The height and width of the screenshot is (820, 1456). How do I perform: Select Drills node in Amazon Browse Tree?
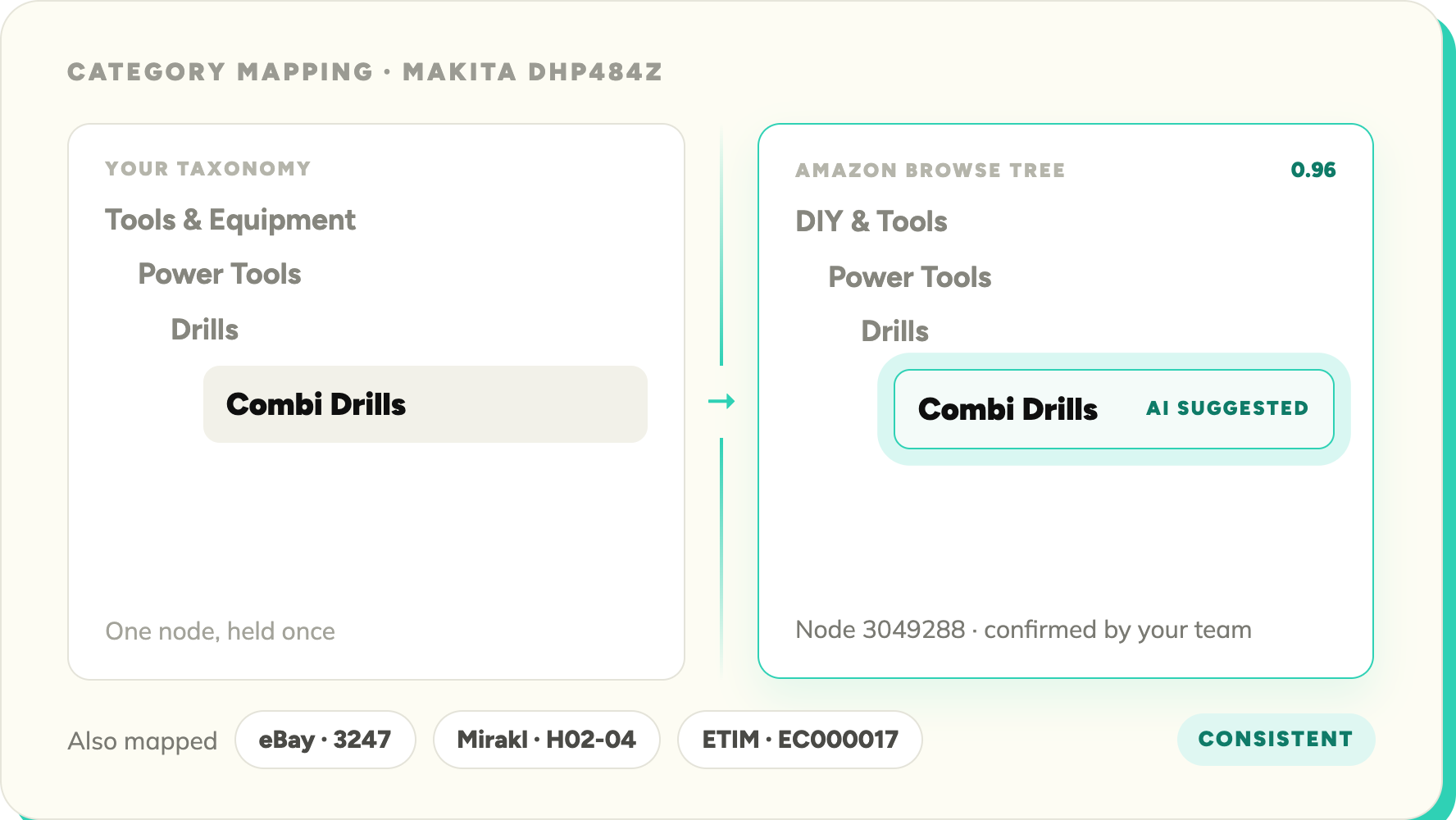pos(894,331)
